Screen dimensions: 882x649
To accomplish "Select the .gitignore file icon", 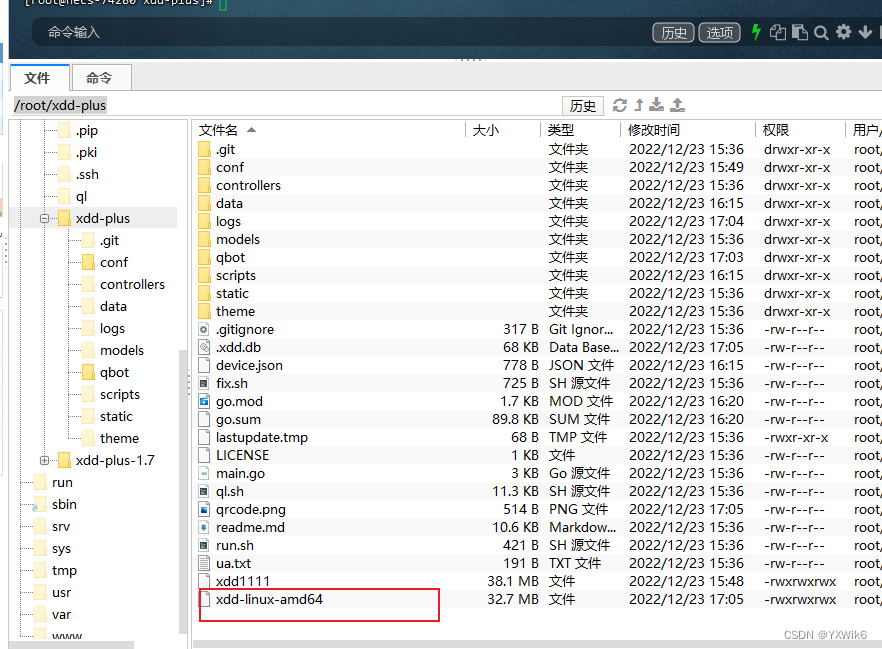I will pyautogui.click(x=204, y=330).
